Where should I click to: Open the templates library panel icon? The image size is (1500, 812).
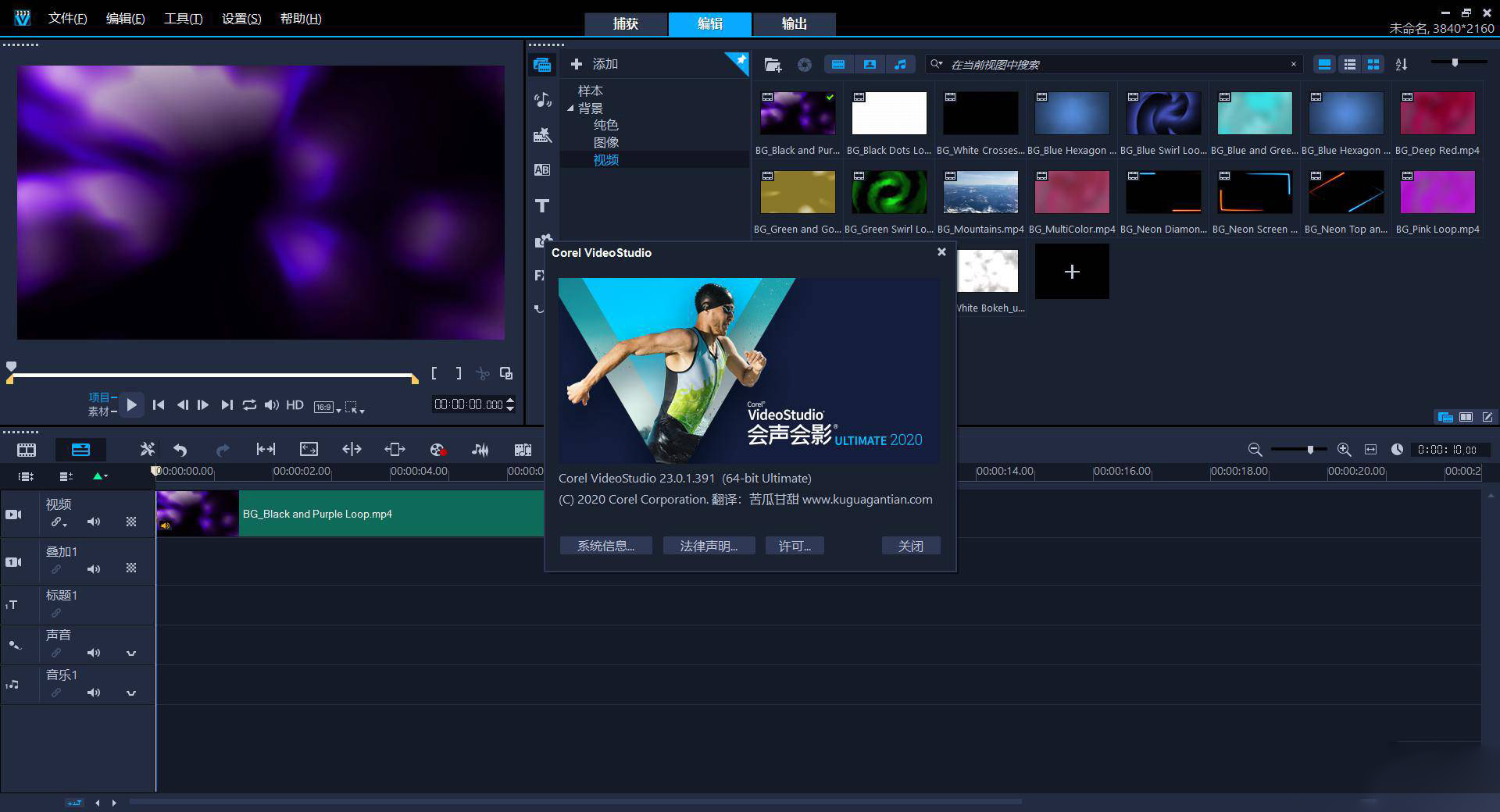(542, 135)
